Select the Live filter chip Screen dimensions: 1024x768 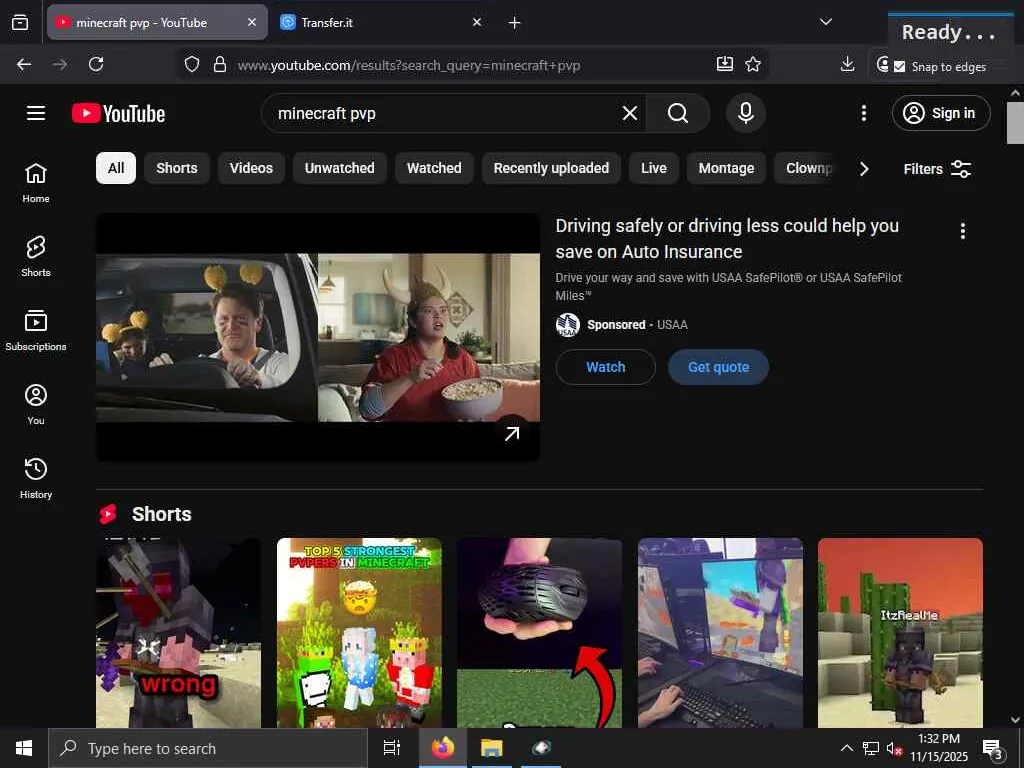653,168
